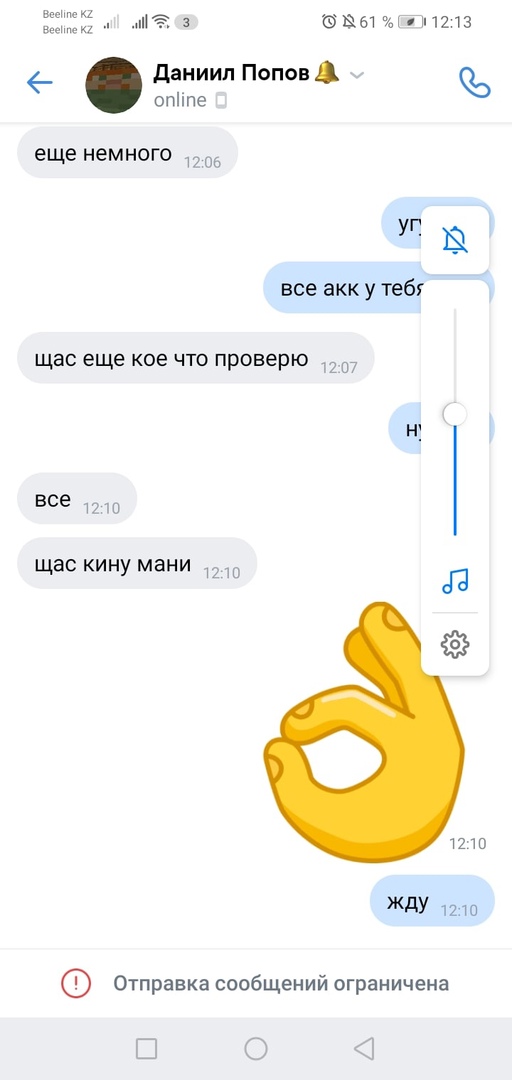
Task: Select "щас еще кое что проверю" message
Action: (196, 358)
